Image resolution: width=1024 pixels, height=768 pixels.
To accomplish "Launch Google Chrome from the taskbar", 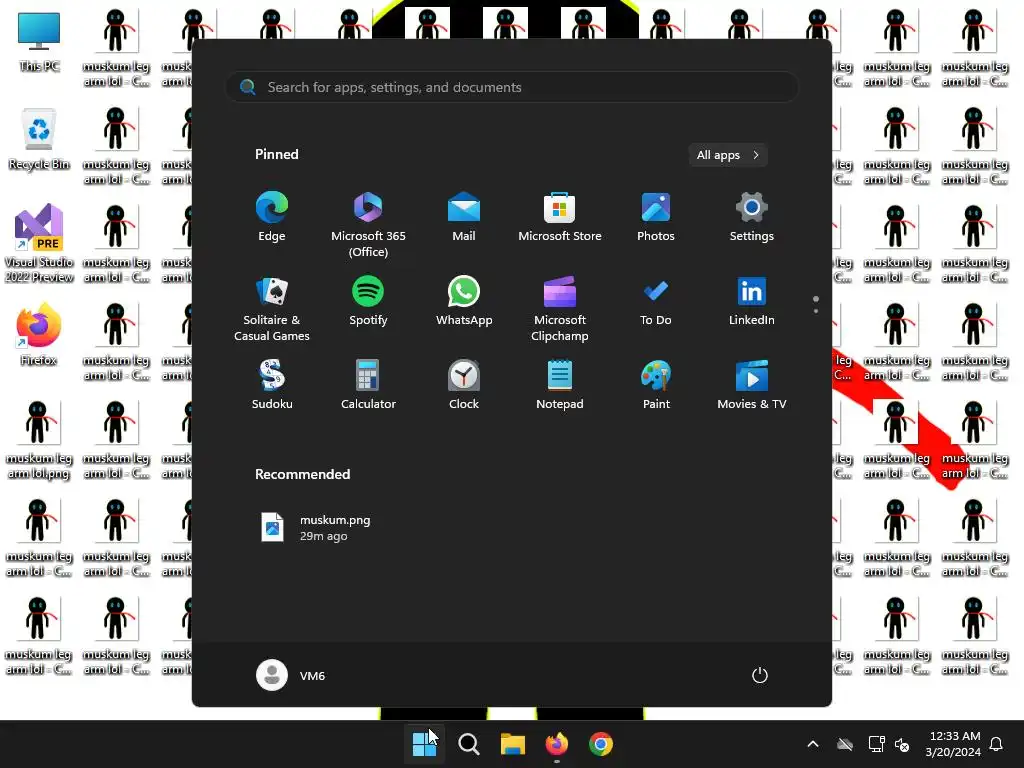I will coord(601,744).
